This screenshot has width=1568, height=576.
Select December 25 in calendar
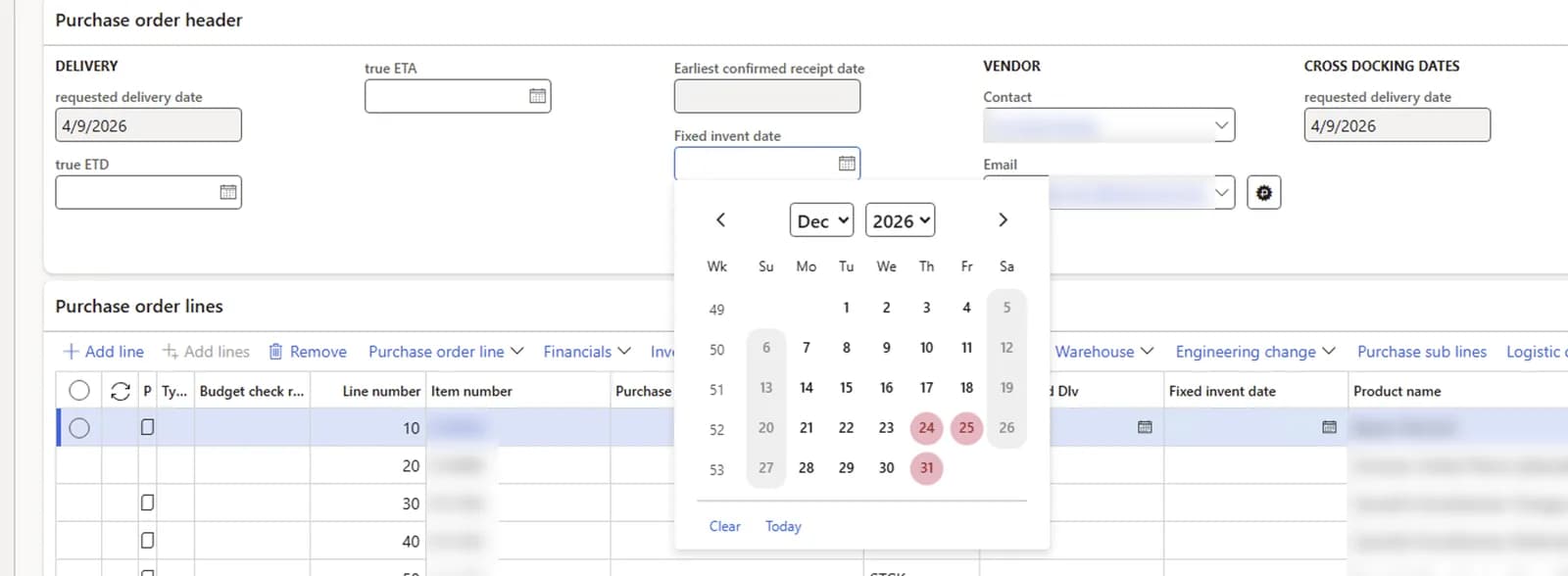click(966, 428)
